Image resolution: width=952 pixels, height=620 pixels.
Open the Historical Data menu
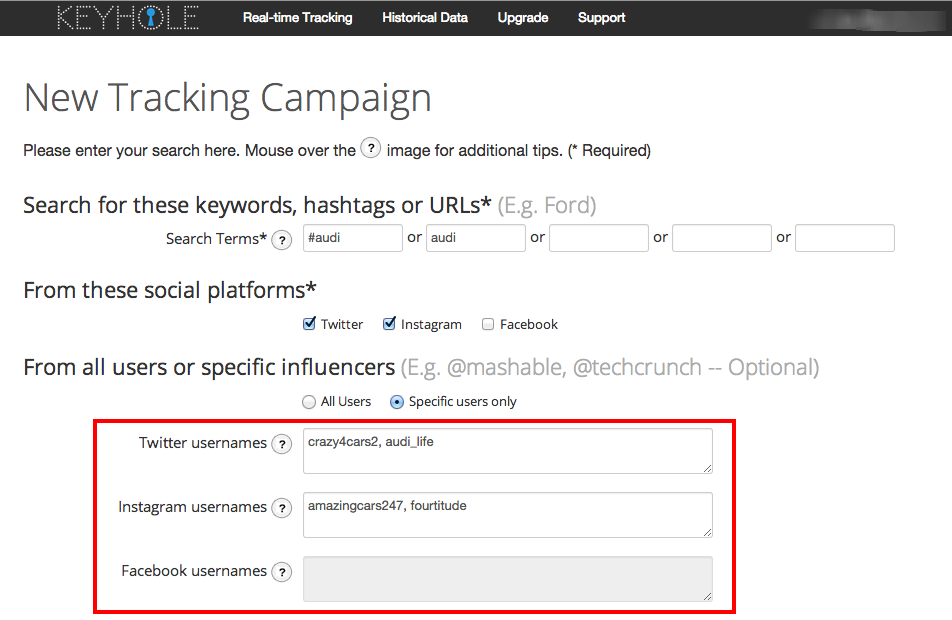pyautogui.click(x=425, y=18)
